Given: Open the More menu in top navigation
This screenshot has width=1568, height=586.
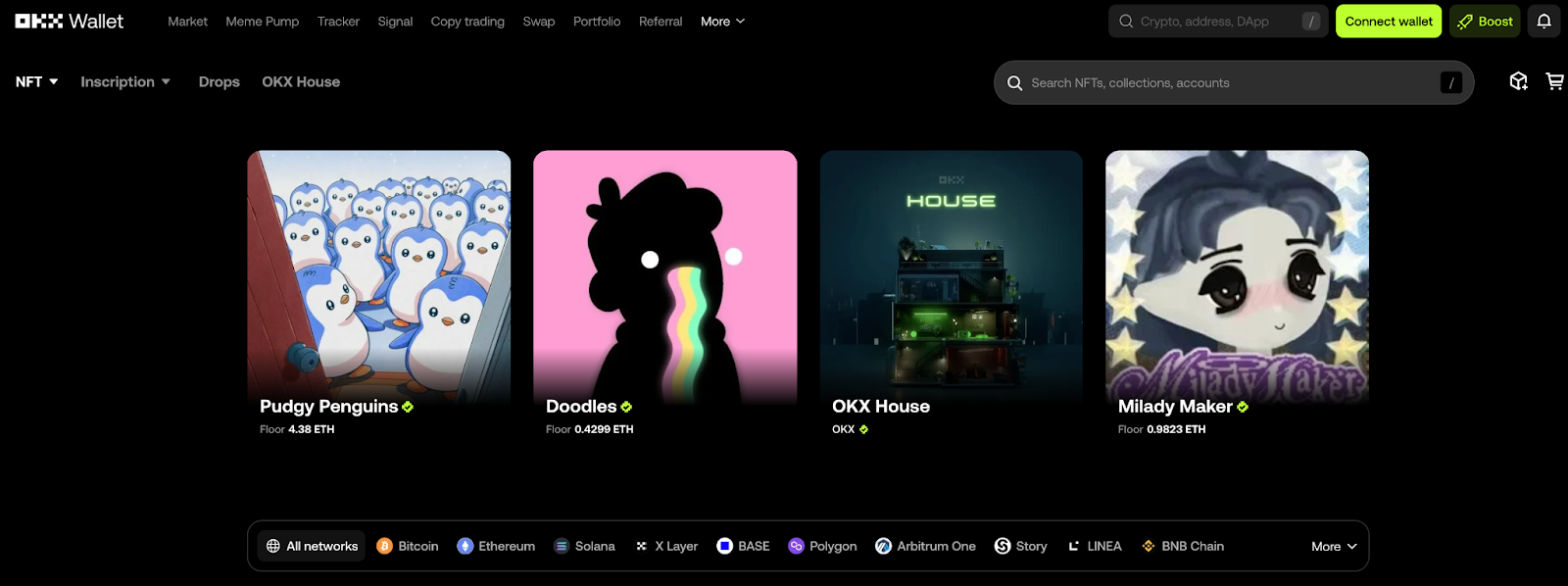Looking at the screenshot, I should click(x=722, y=22).
